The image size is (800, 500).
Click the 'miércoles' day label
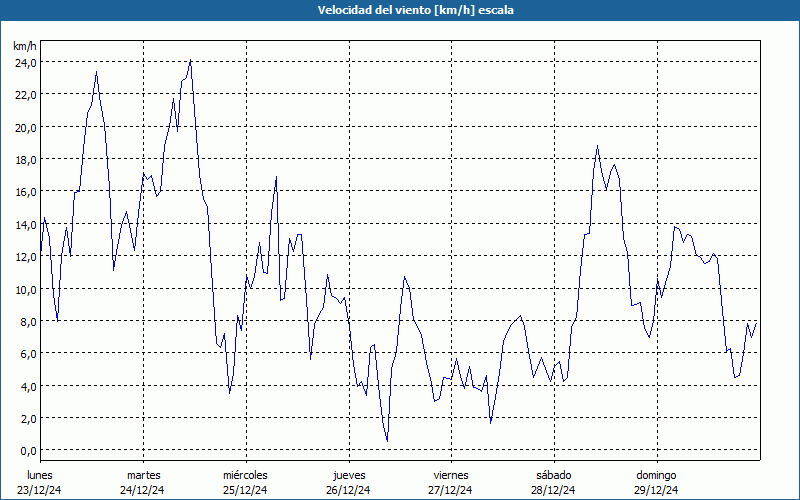click(x=245, y=475)
